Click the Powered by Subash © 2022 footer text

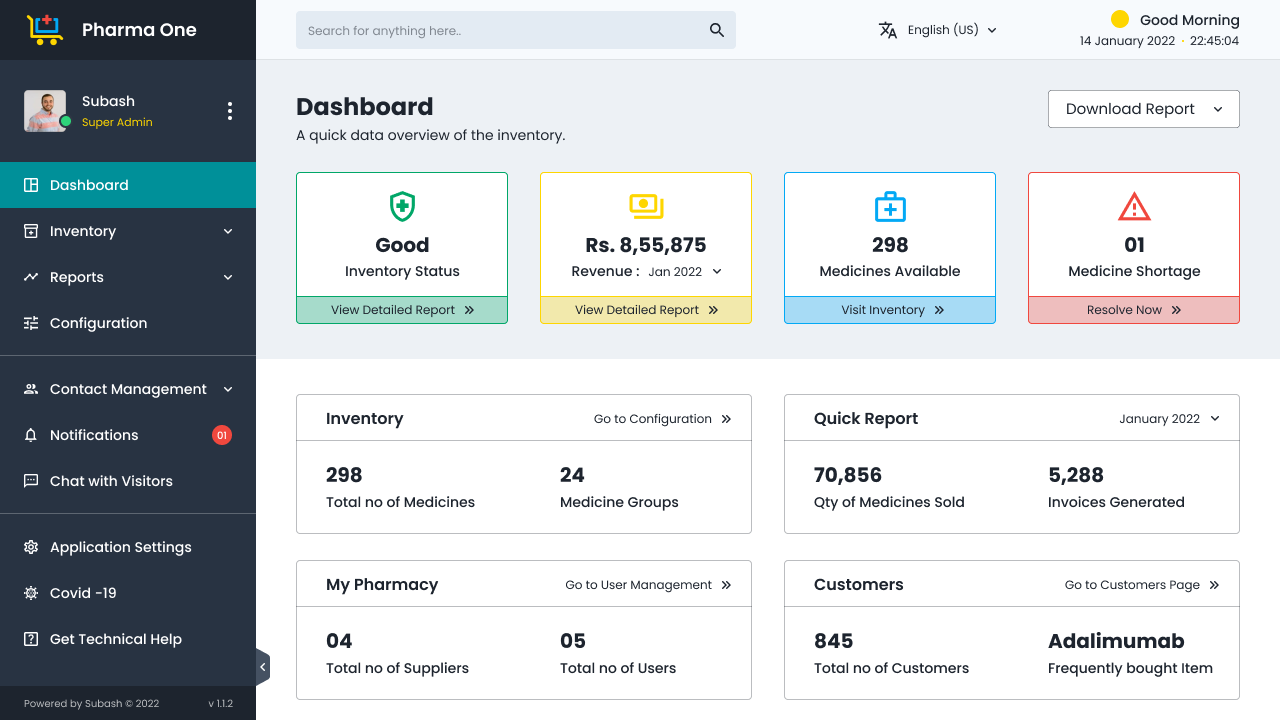91,704
